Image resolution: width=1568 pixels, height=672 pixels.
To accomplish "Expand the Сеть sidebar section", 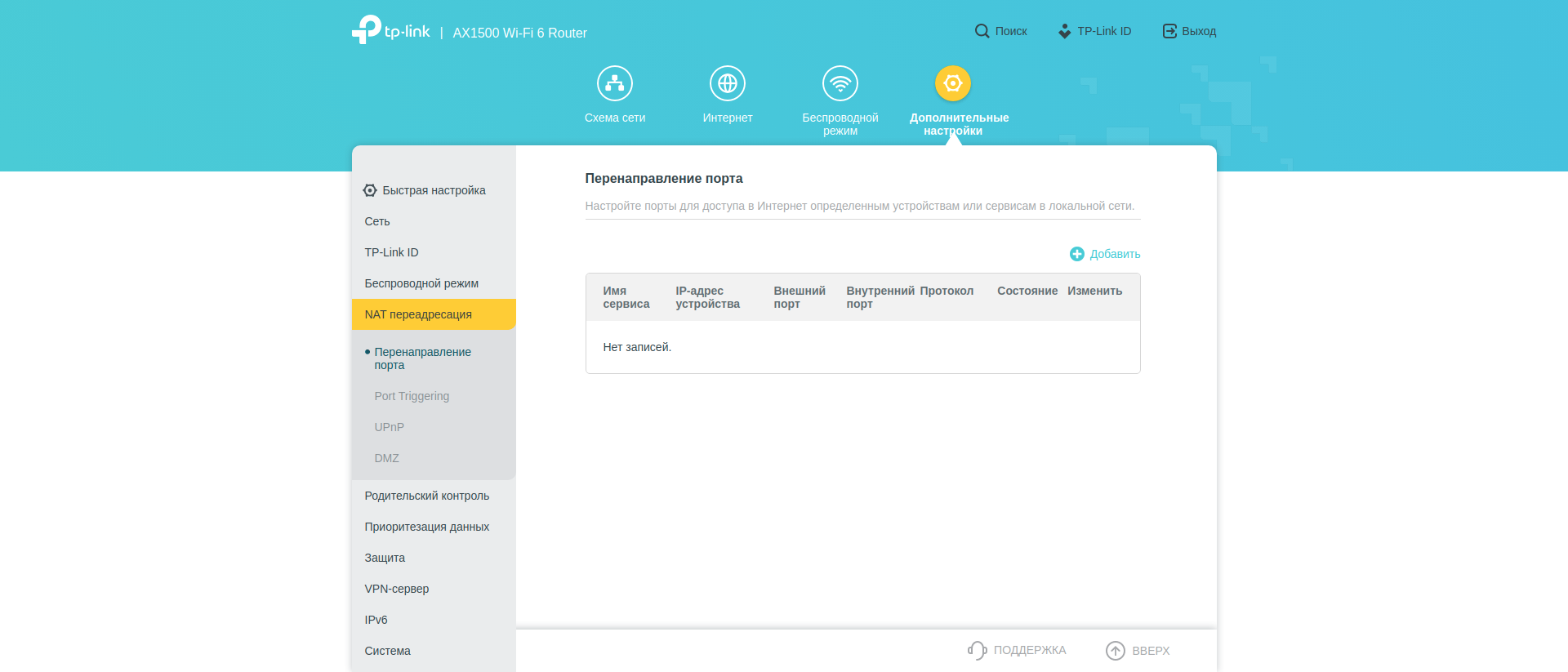I will [377, 221].
